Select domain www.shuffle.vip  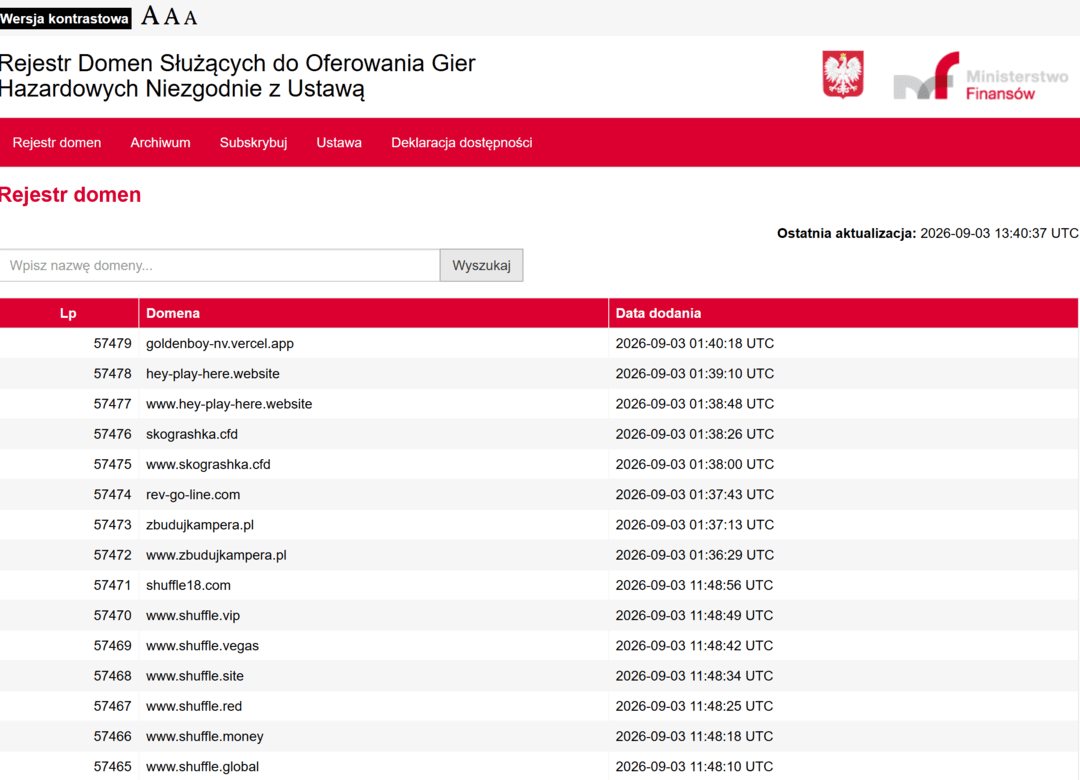pyautogui.click(x=193, y=616)
